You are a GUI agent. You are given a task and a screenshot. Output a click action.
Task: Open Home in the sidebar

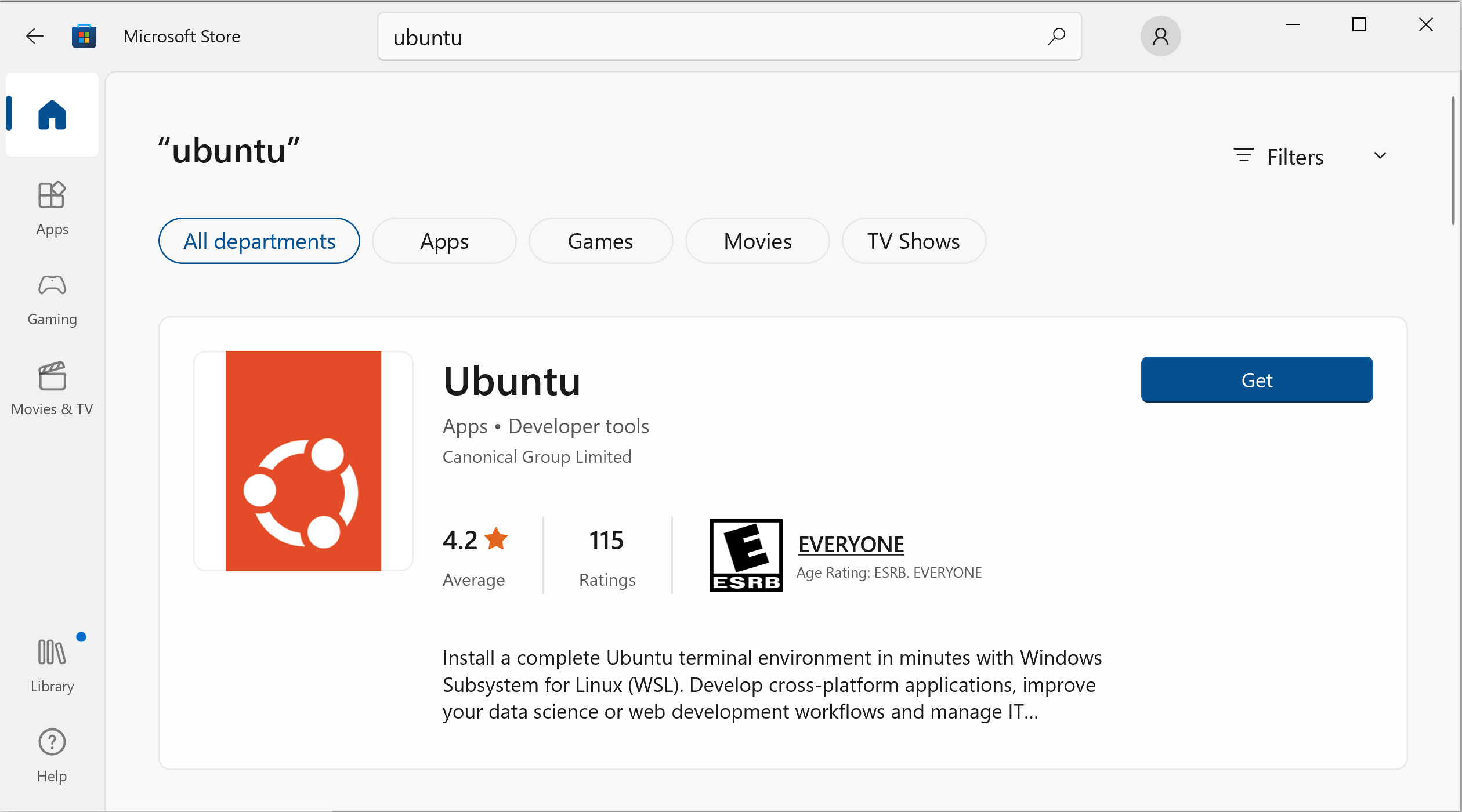coord(52,114)
